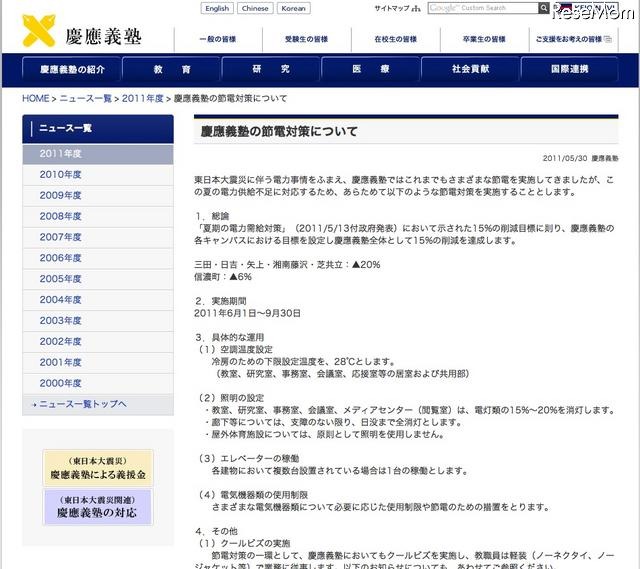Image resolution: width=640 pixels, height=569 pixels.
Task: Click the ニュース一覧 breadcrumb link
Action: (85, 99)
